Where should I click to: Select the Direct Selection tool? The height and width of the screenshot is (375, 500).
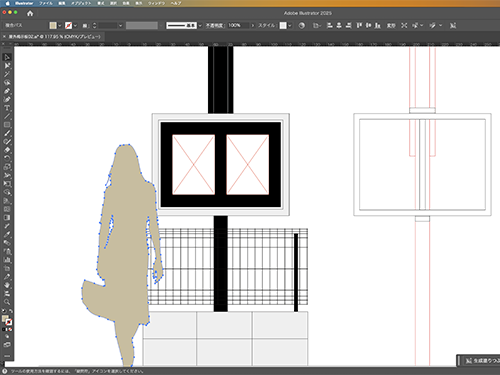(7, 66)
